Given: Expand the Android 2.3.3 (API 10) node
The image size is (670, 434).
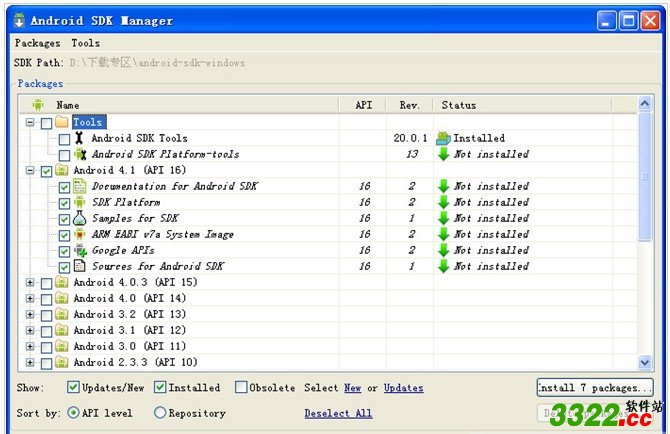Looking at the screenshot, I should click(29, 363).
